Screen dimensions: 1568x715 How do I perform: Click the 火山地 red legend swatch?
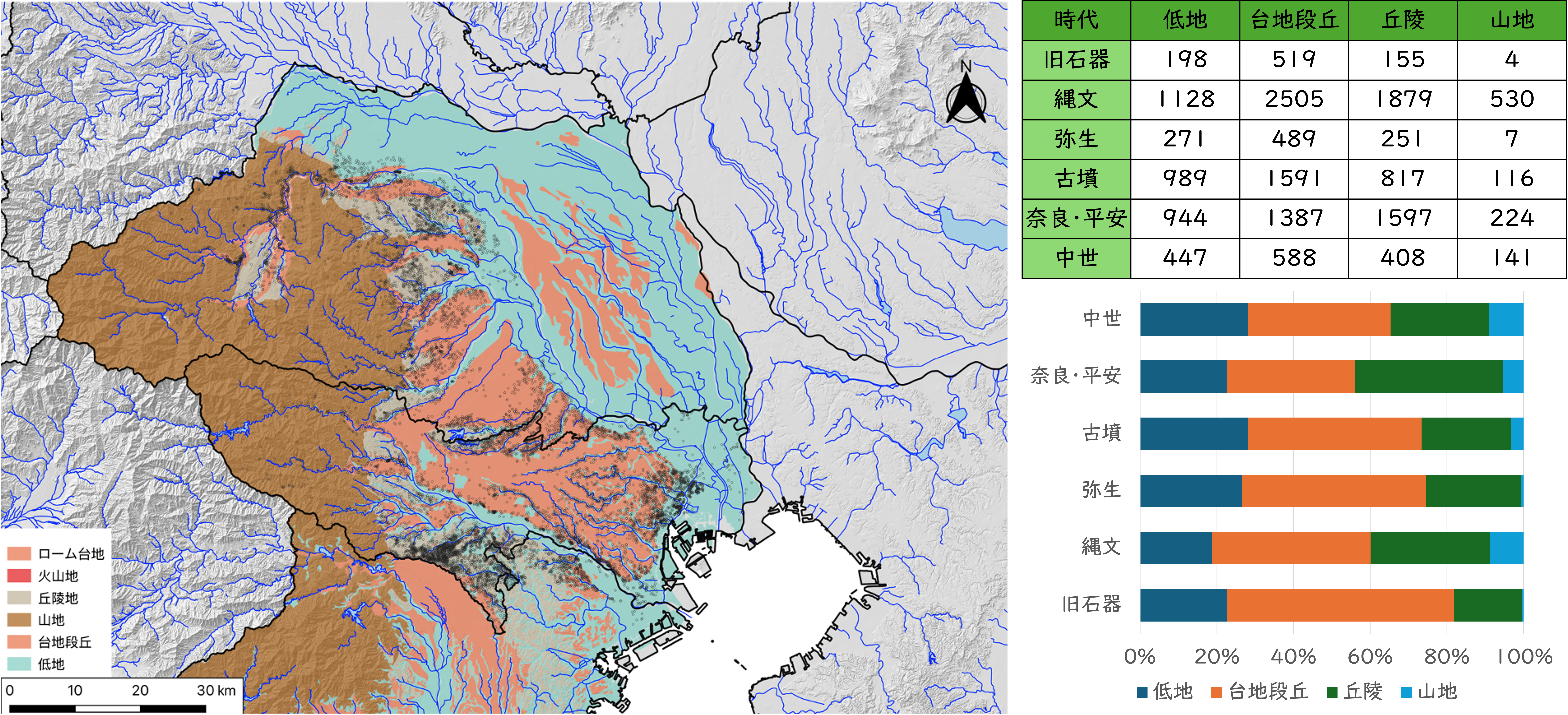pos(19,576)
